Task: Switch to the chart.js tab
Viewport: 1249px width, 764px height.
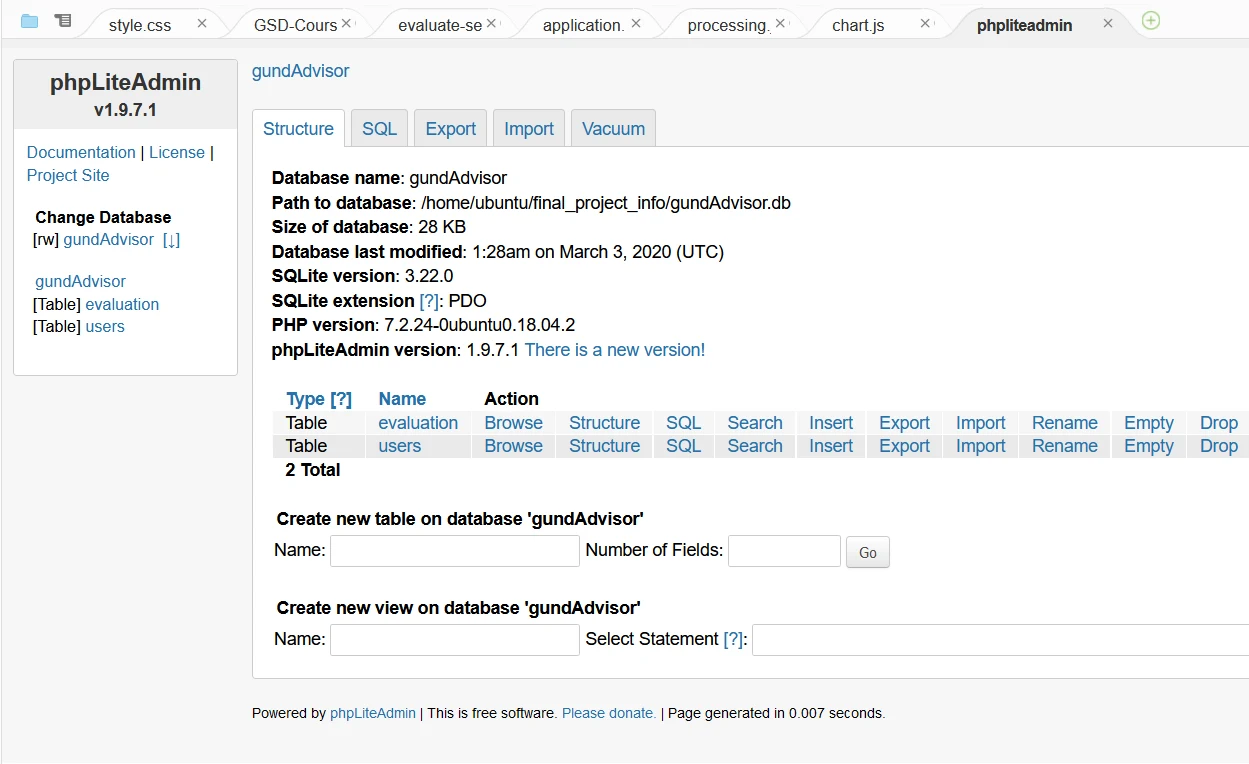Action: pyautogui.click(x=858, y=25)
